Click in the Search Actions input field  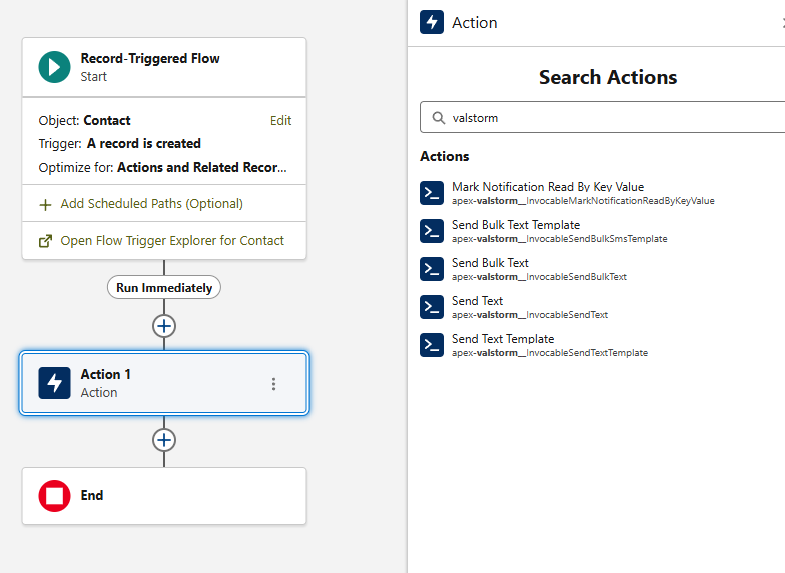tap(610, 118)
